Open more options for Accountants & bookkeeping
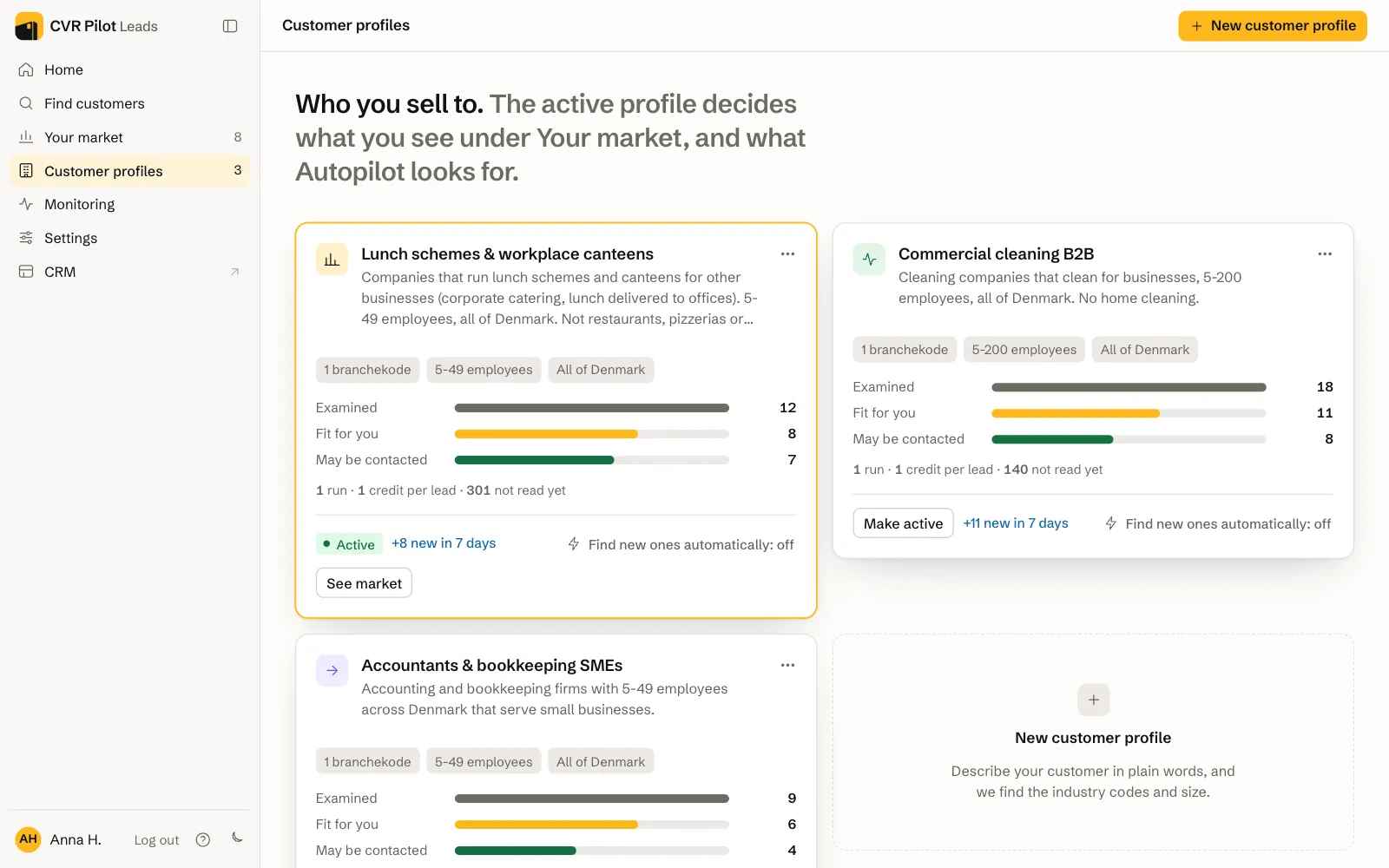This screenshot has height=868, width=1389. tap(787, 666)
